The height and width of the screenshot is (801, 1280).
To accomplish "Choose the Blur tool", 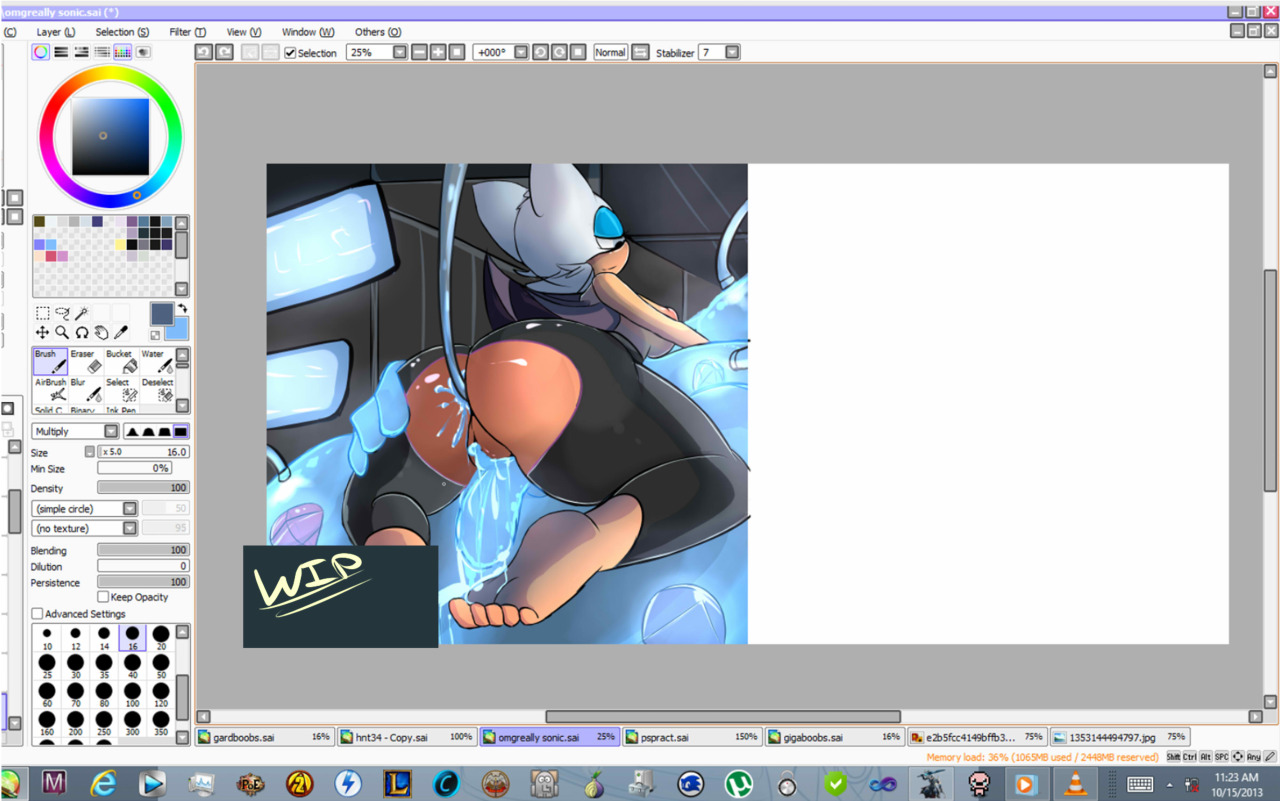I will 86,389.
